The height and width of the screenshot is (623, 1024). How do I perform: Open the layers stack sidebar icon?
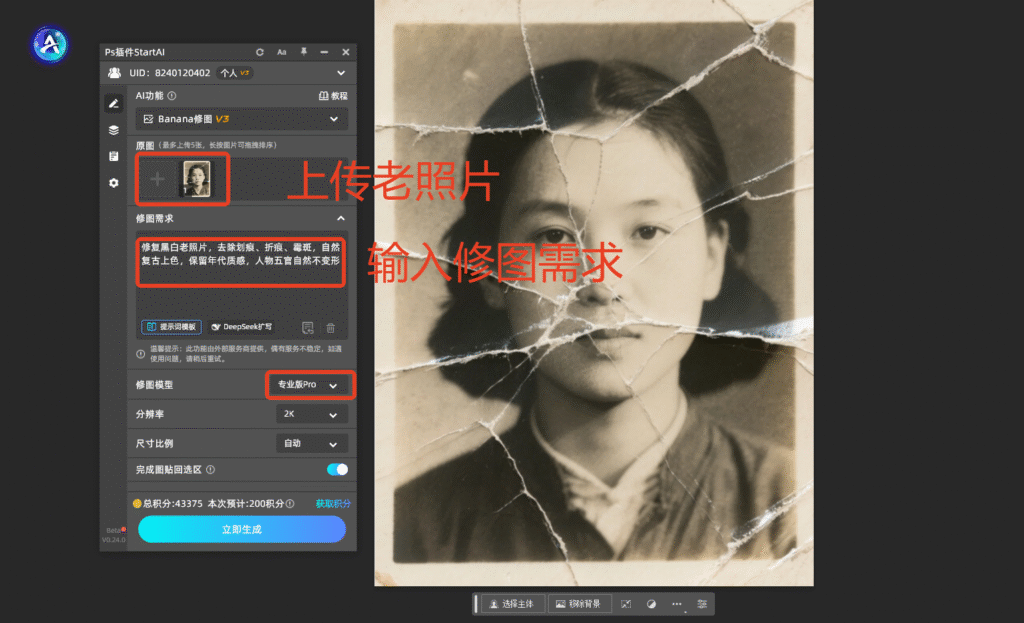[114, 130]
